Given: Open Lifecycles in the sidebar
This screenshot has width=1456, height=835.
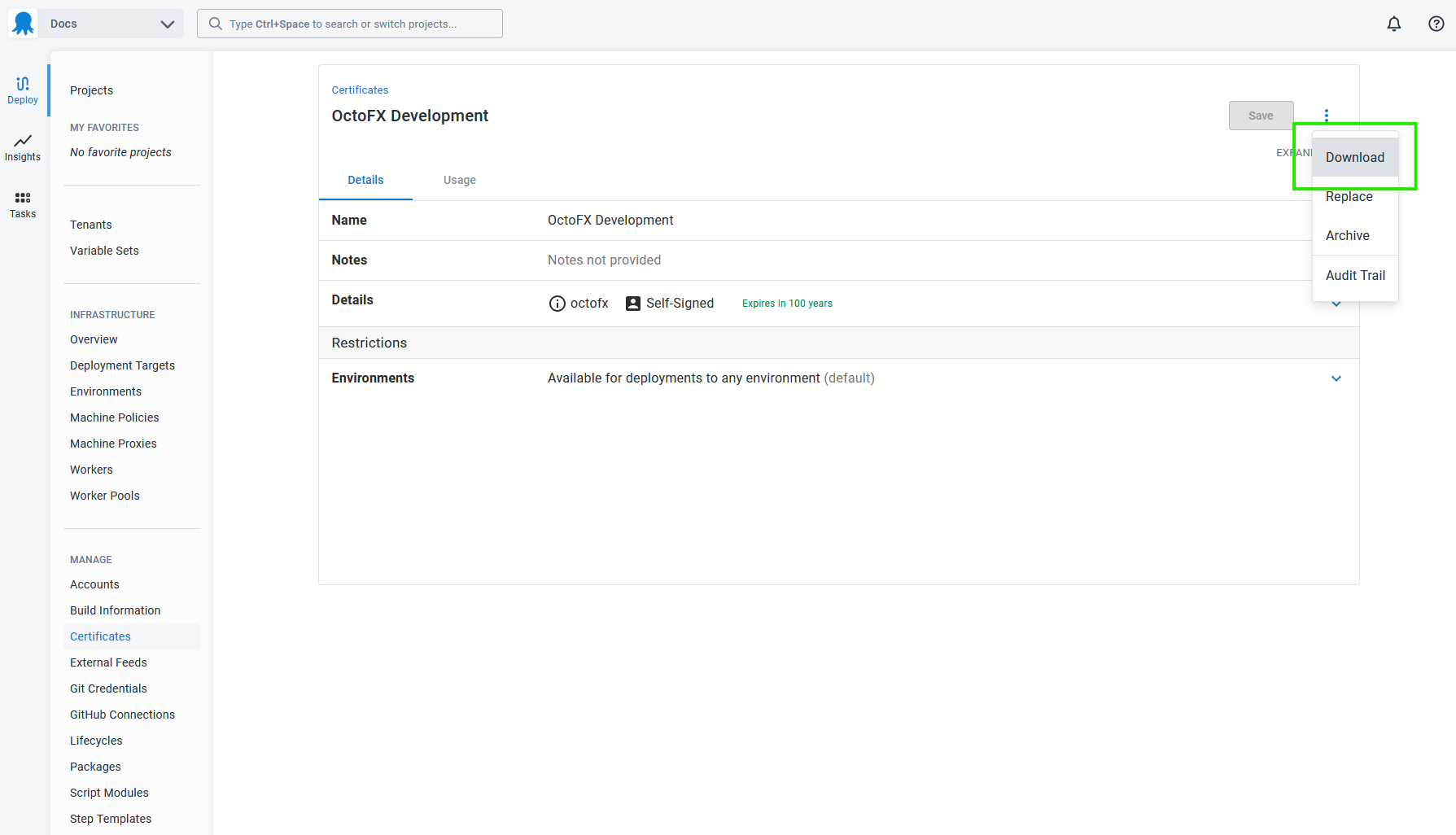Looking at the screenshot, I should pos(96,741).
